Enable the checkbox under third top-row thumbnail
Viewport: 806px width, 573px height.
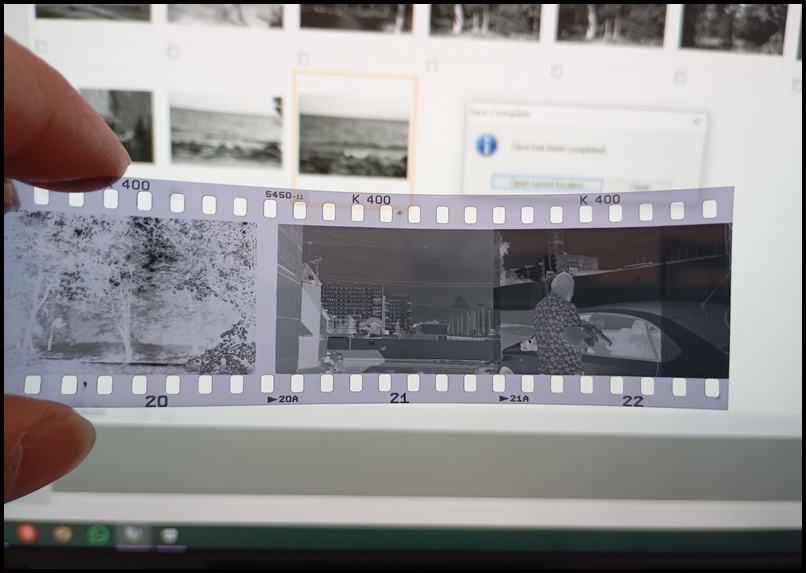(x=304, y=58)
